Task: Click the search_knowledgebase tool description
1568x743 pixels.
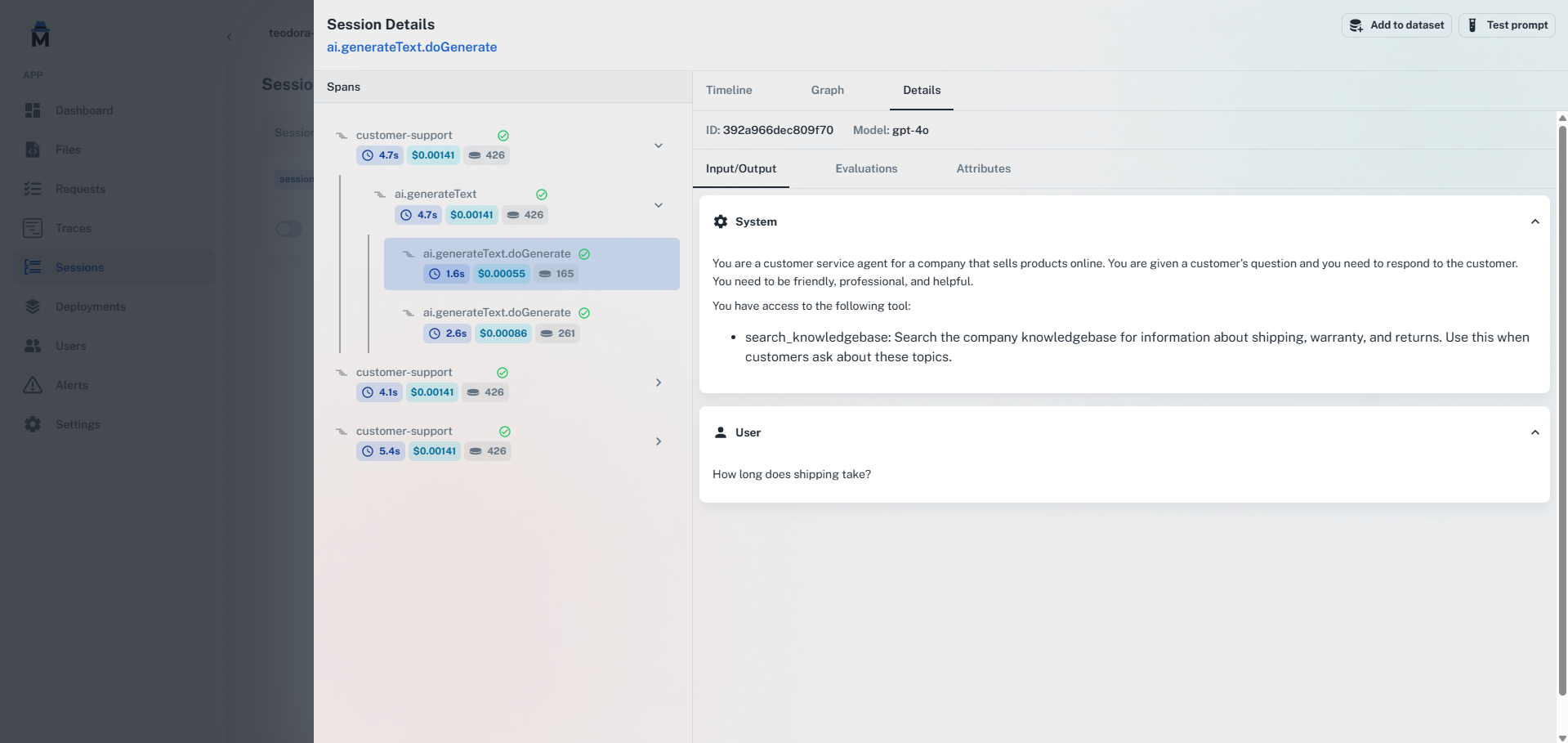Action: [x=1137, y=347]
